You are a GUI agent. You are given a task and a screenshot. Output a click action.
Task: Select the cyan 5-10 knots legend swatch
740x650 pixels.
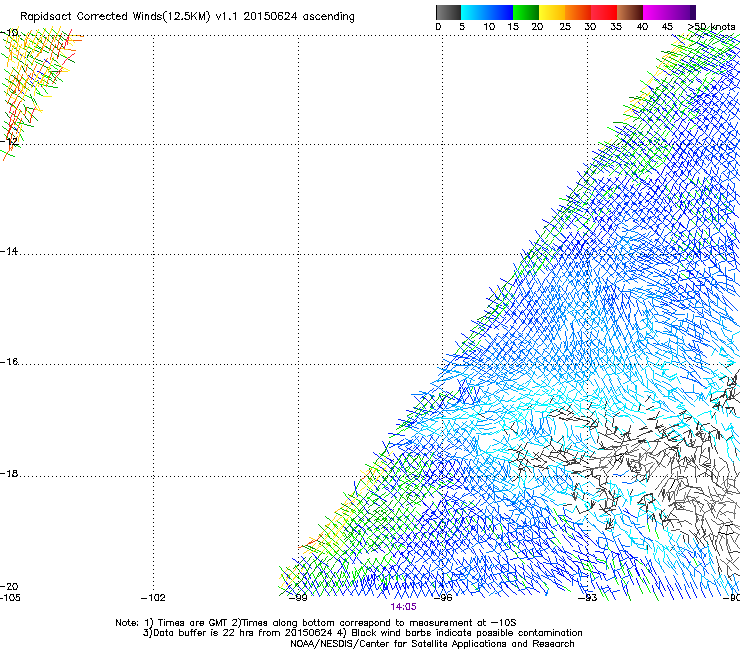(x=474, y=12)
